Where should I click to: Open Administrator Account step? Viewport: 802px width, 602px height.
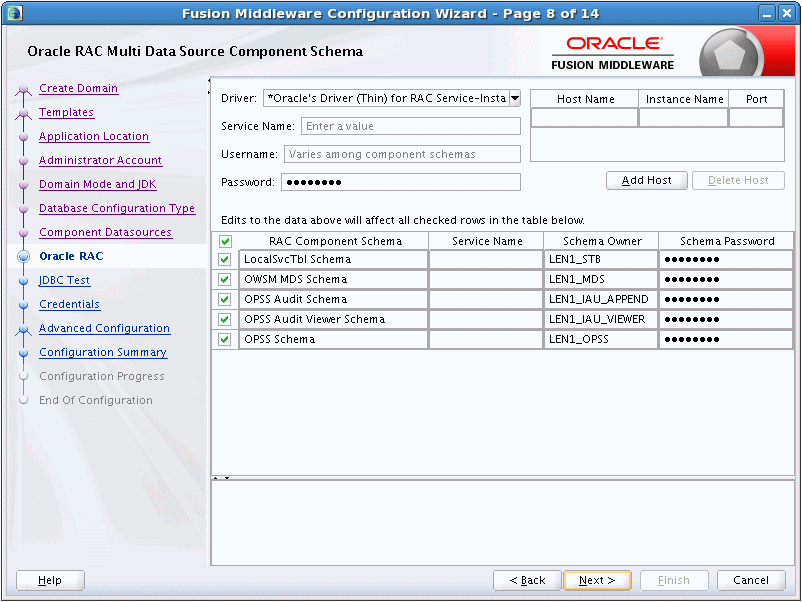tap(100, 160)
